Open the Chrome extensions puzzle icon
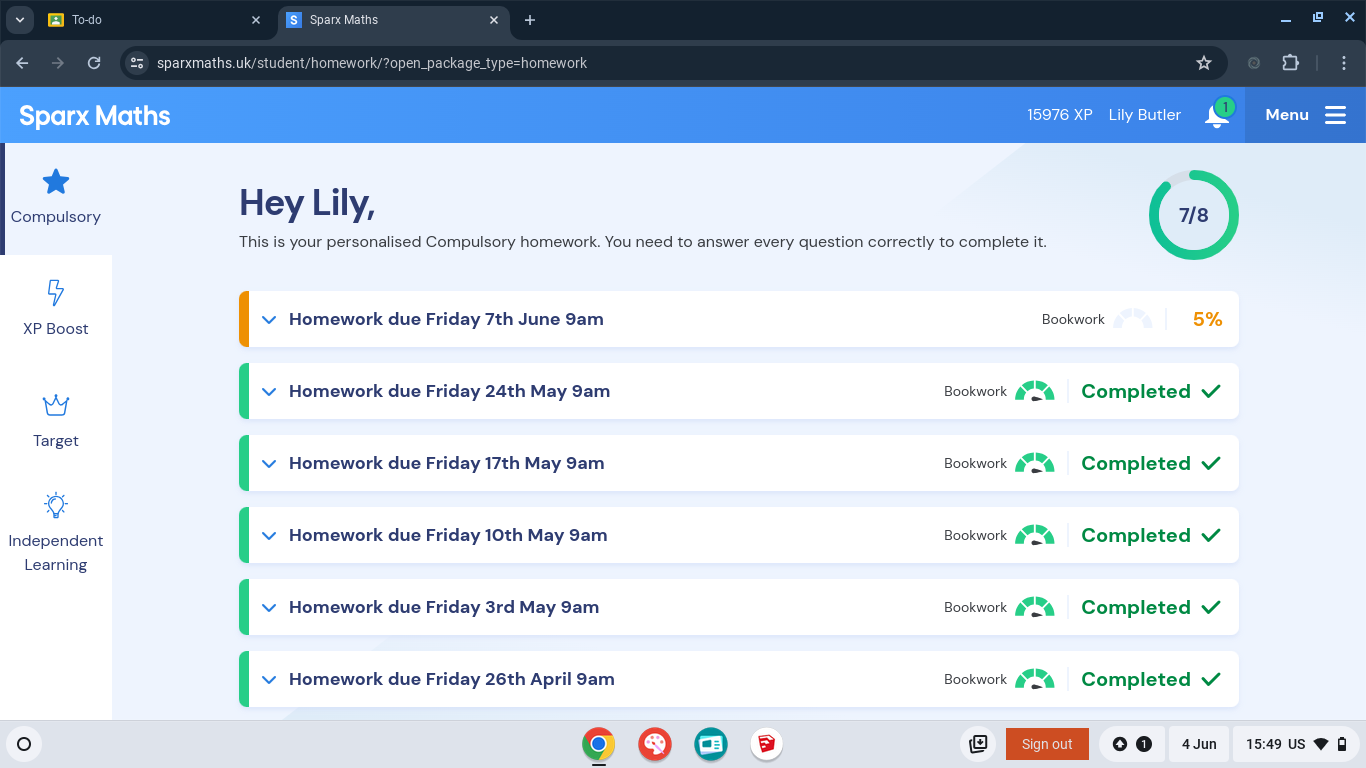Image resolution: width=1366 pixels, height=768 pixels. point(1290,63)
